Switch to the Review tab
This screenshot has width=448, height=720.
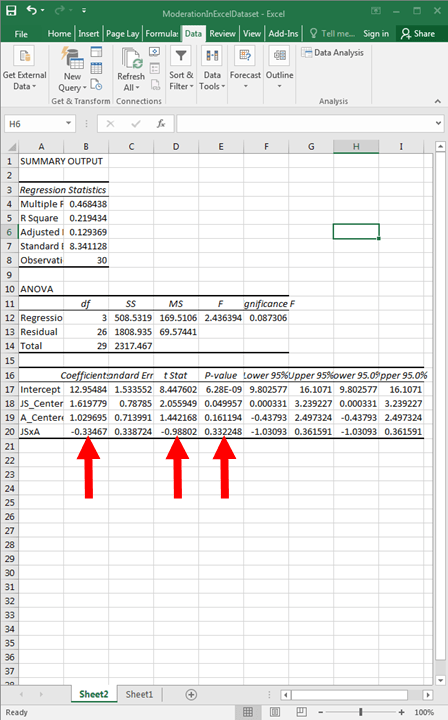point(222,34)
